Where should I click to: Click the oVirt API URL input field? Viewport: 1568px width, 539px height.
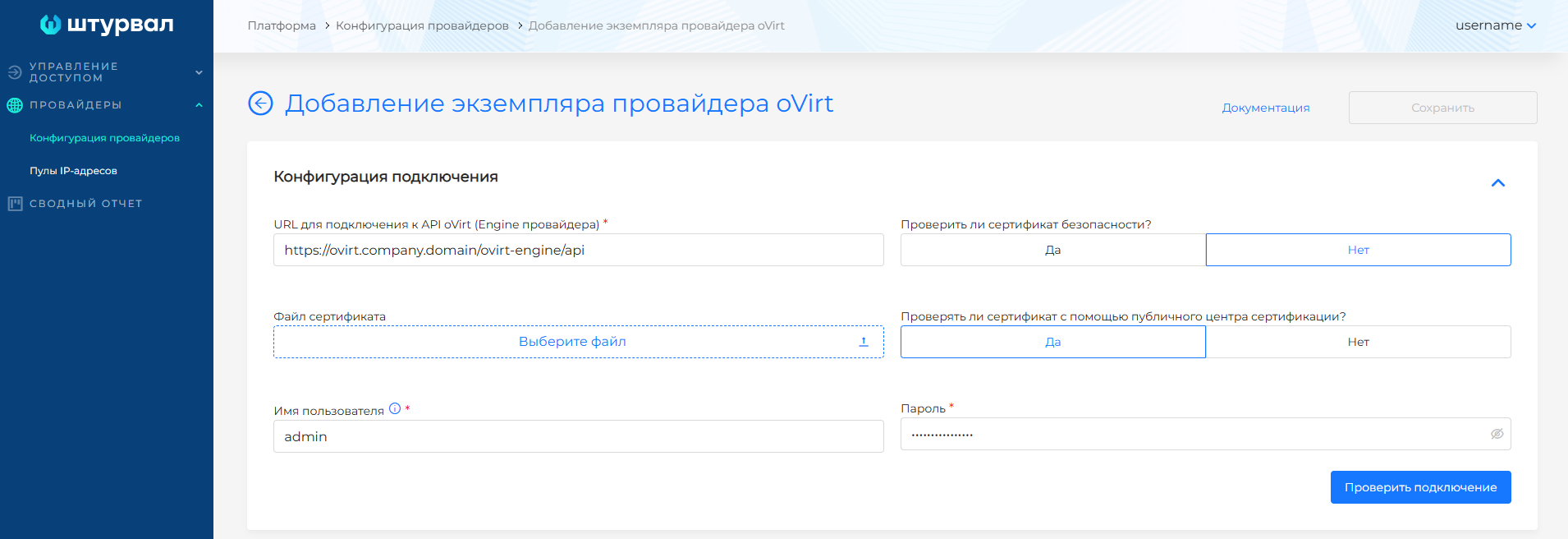[578, 250]
